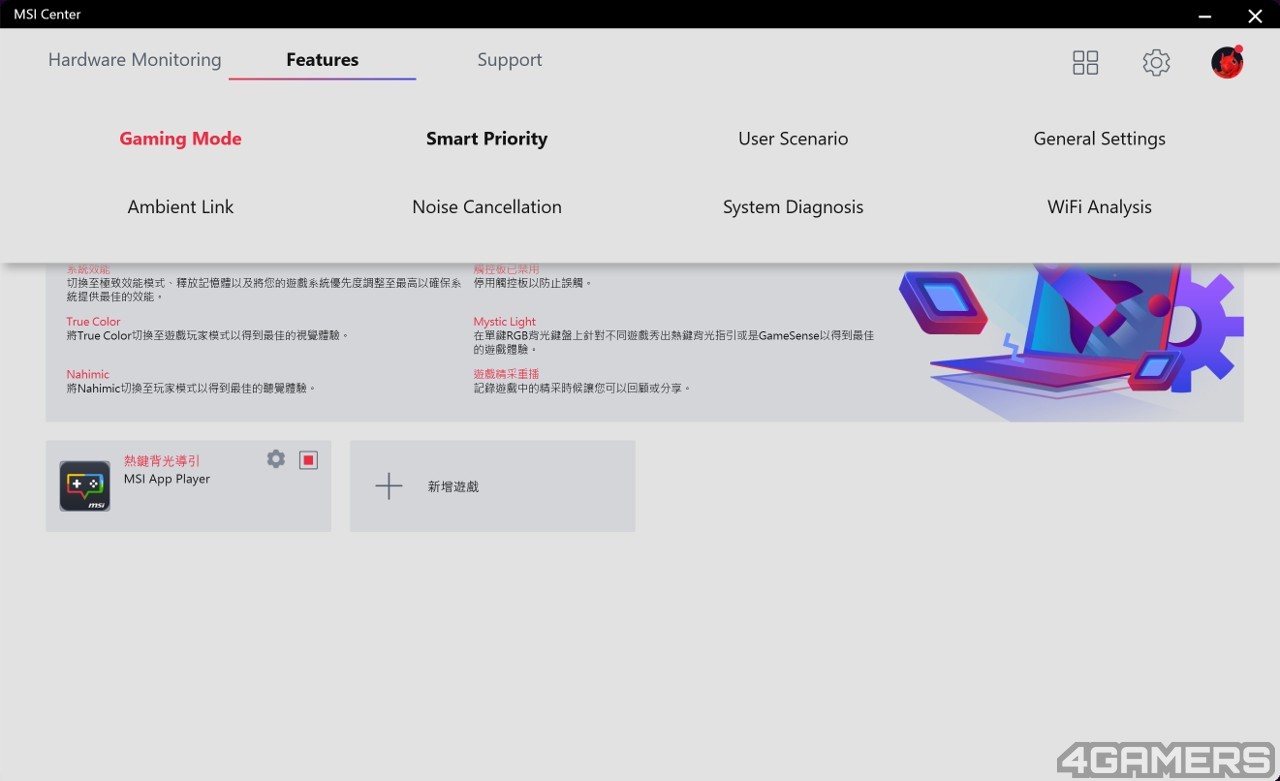Open WiFi Analysis feature
Image resolution: width=1280 pixels, height=781 pixels.
point(1100,207)
